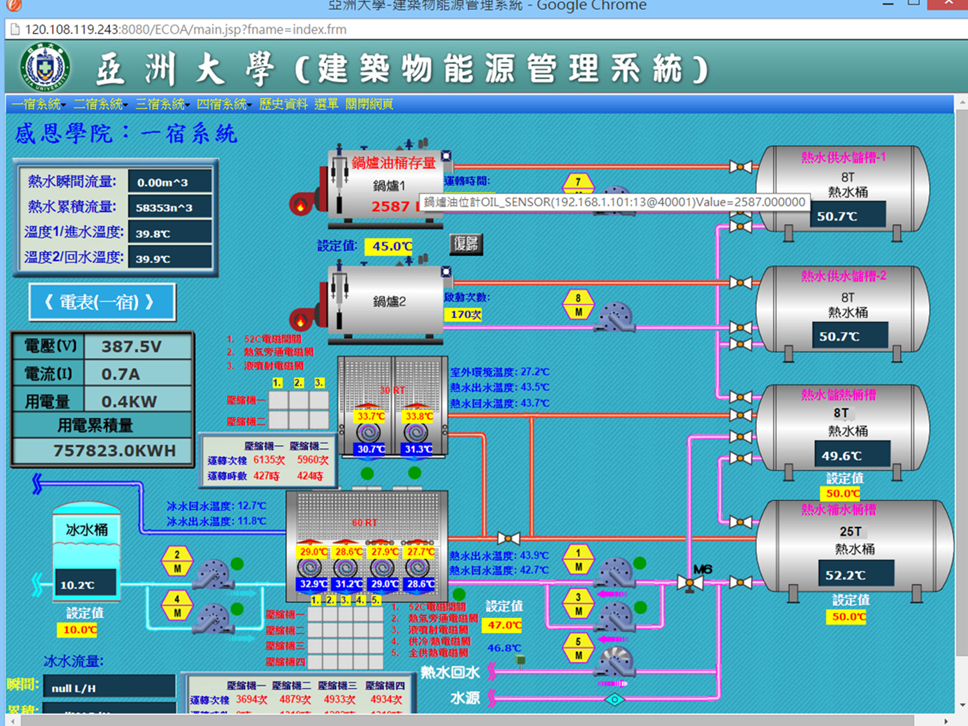Click boiler oil level reading 2587

click(390, 206)
